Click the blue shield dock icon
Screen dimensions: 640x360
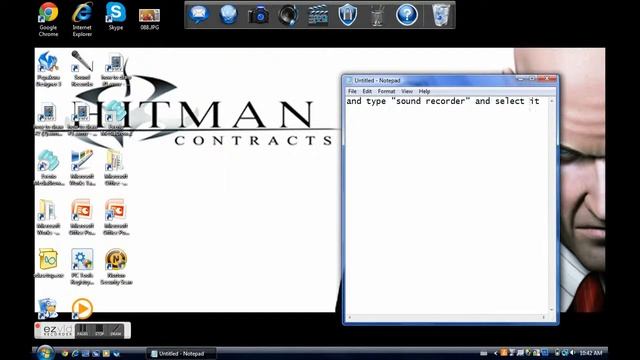pos(348,15)
